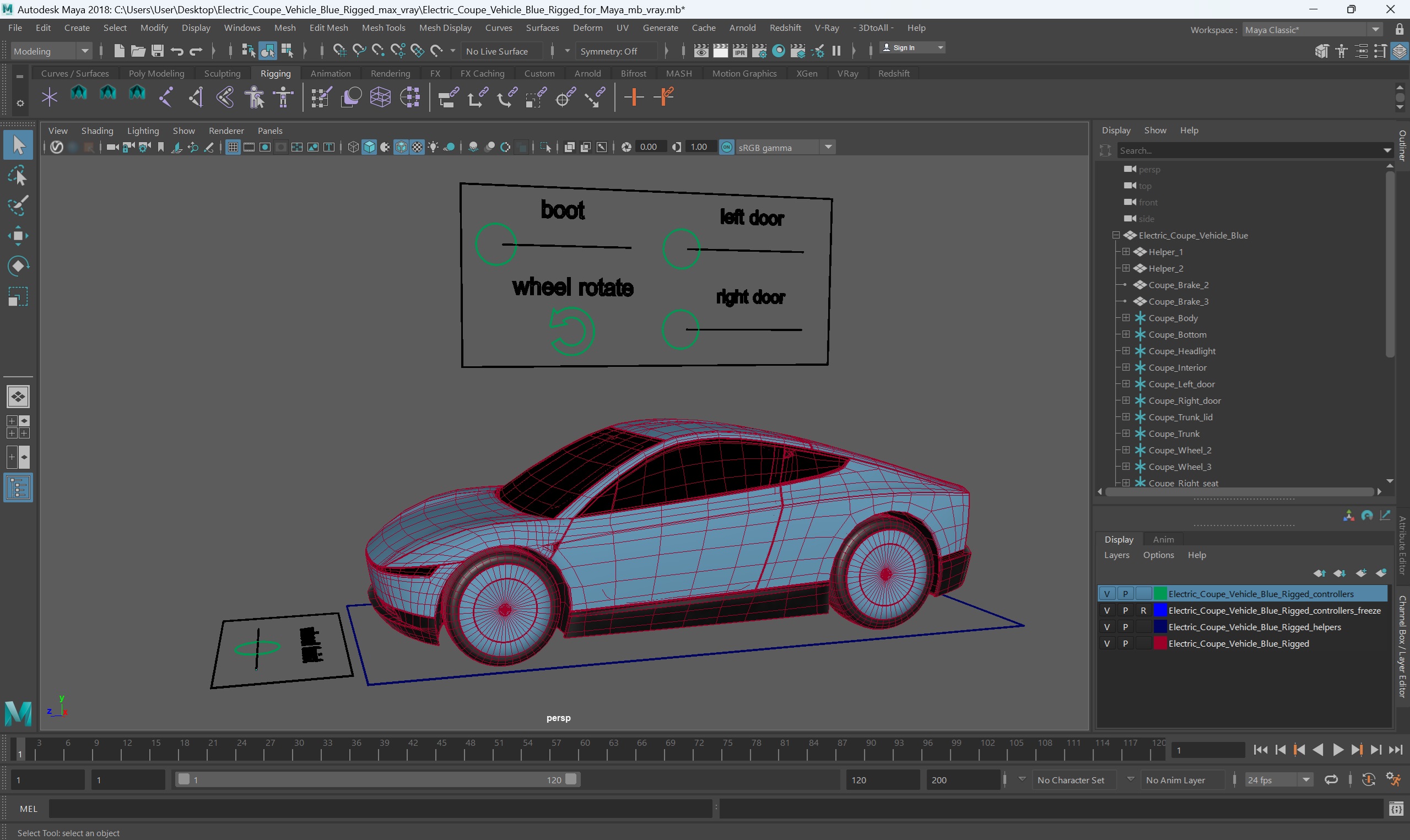Activate the Paint selection tool
Image resolution: width=1410 pixels, height=840 pixels.
[18, 206]
